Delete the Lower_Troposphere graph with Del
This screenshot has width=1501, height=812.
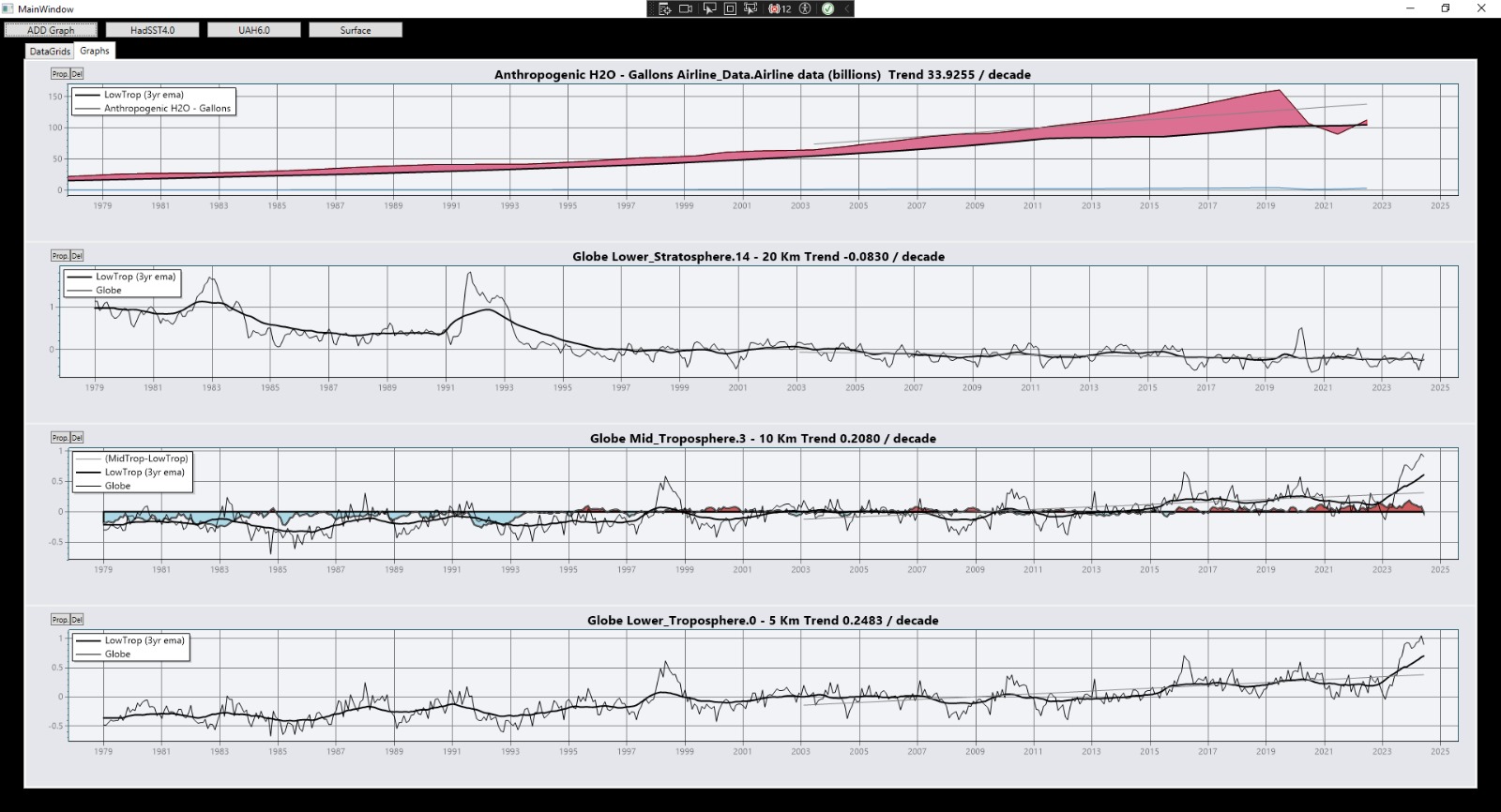coord(77,620)
